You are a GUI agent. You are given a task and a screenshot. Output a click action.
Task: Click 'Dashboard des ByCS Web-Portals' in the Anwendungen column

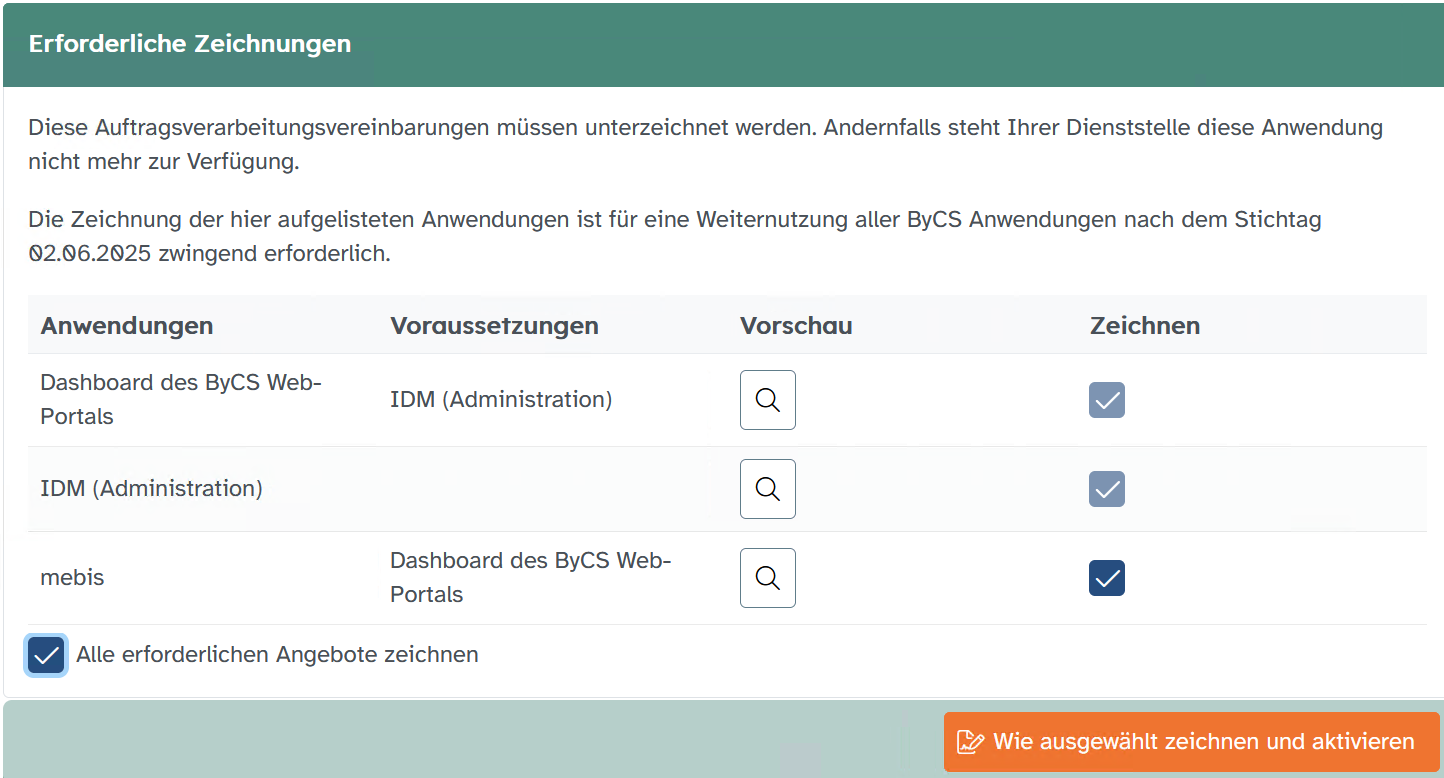(x=180, y=399)
